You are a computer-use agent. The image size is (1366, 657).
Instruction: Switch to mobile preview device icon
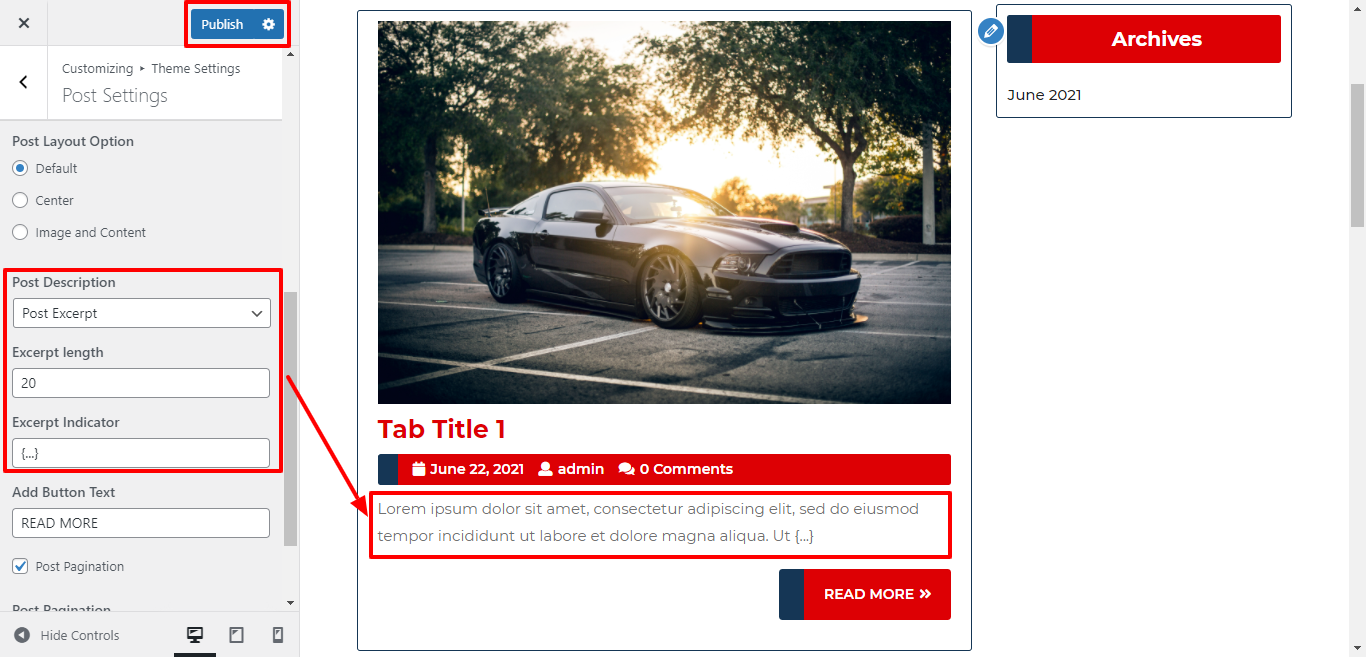(278, 635)
